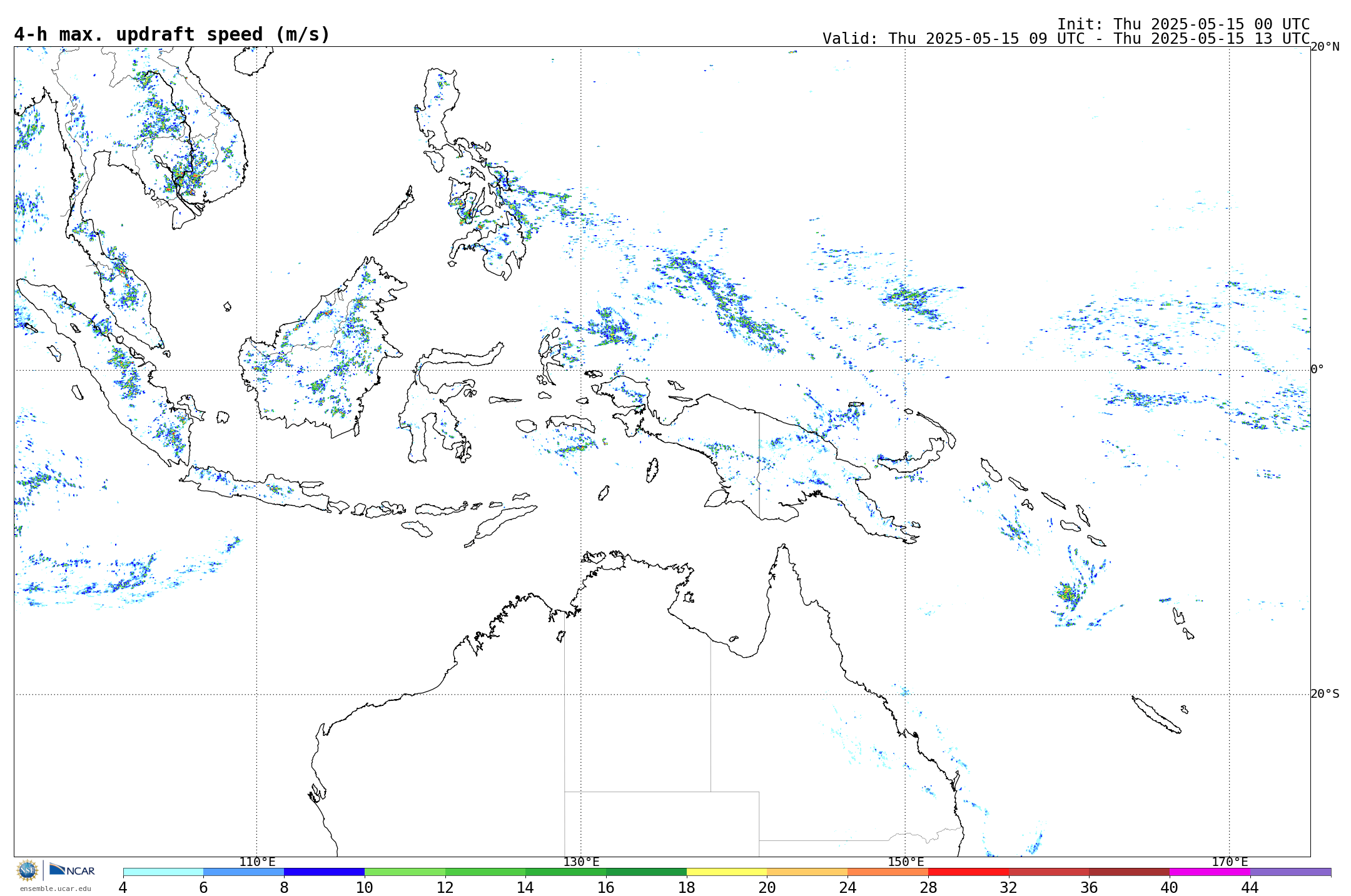
Task: Click the Init time label
Action: 1183,24
